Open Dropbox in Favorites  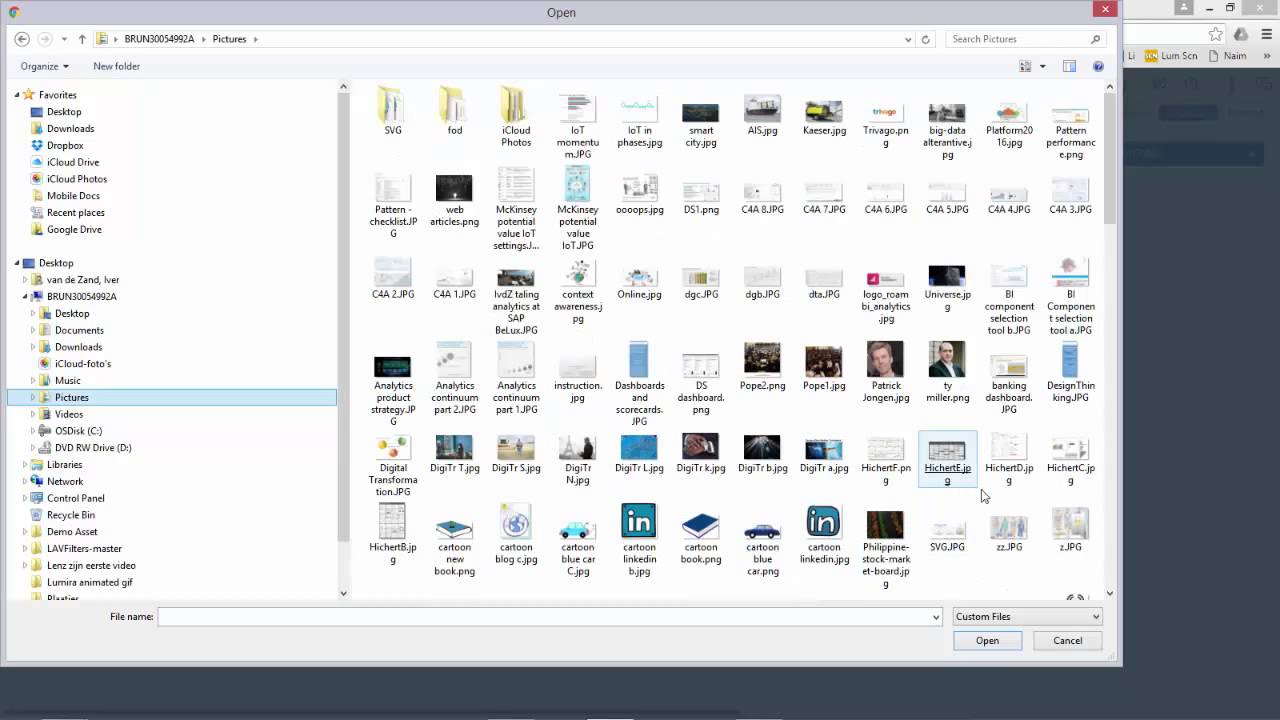pyautogui.click(x=65, y=145)
